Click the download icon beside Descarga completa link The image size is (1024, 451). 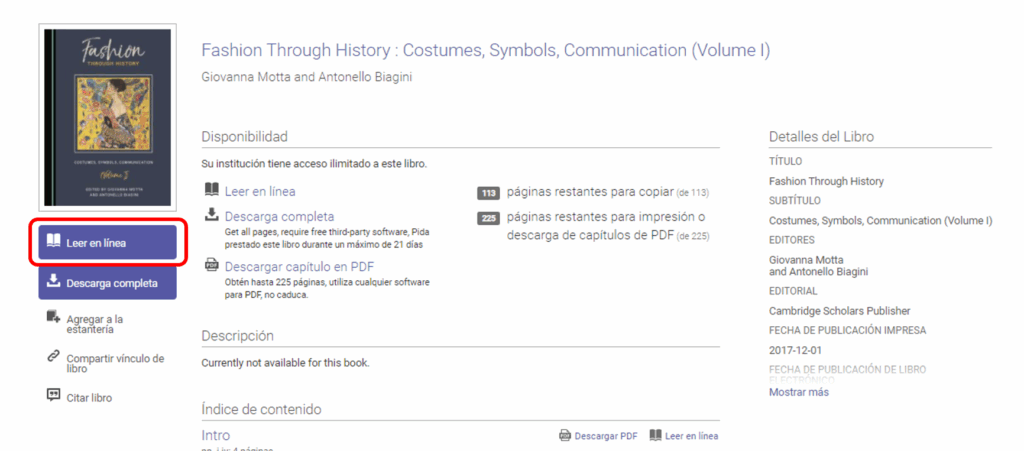tap(211, 215)
